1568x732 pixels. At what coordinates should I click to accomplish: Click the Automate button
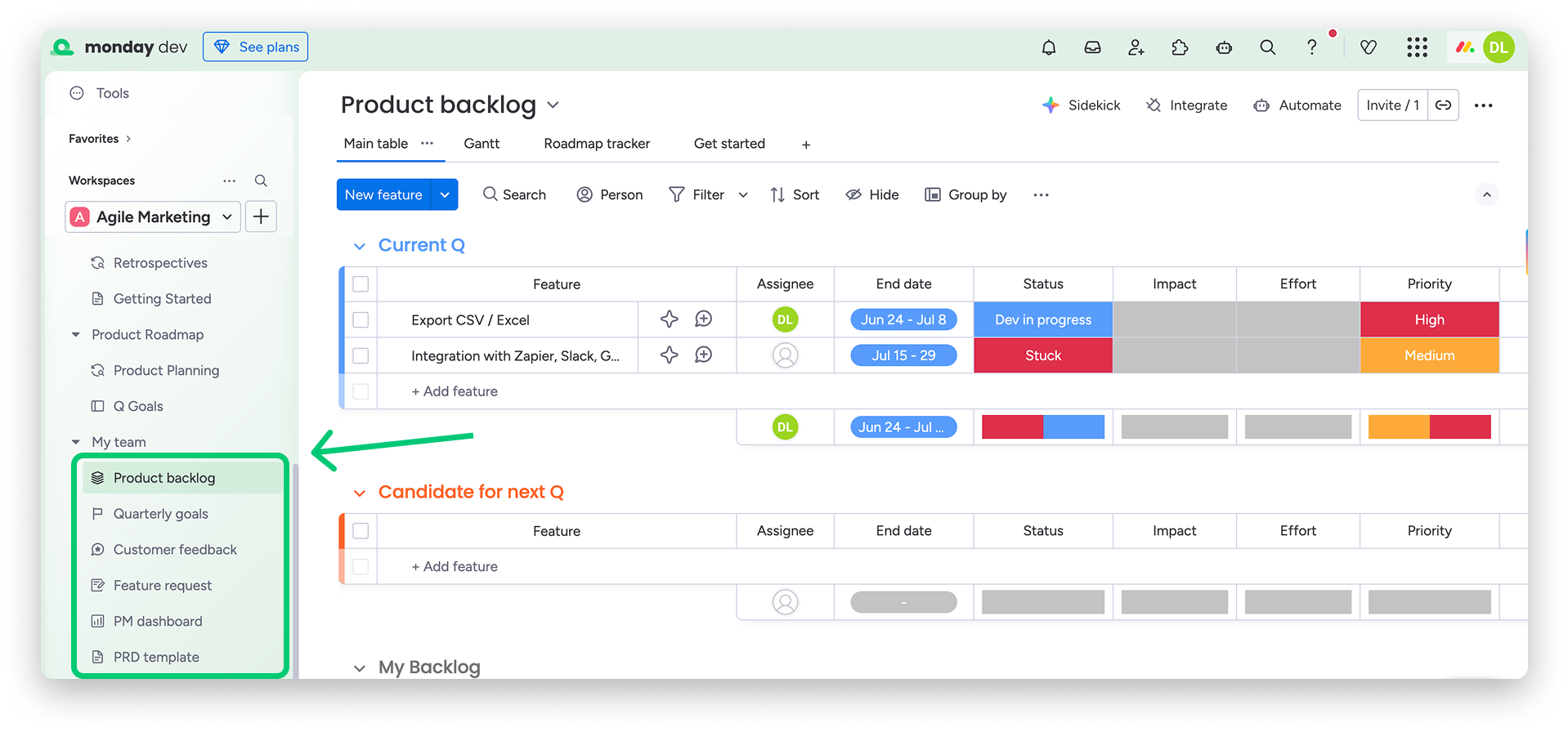1297,105
